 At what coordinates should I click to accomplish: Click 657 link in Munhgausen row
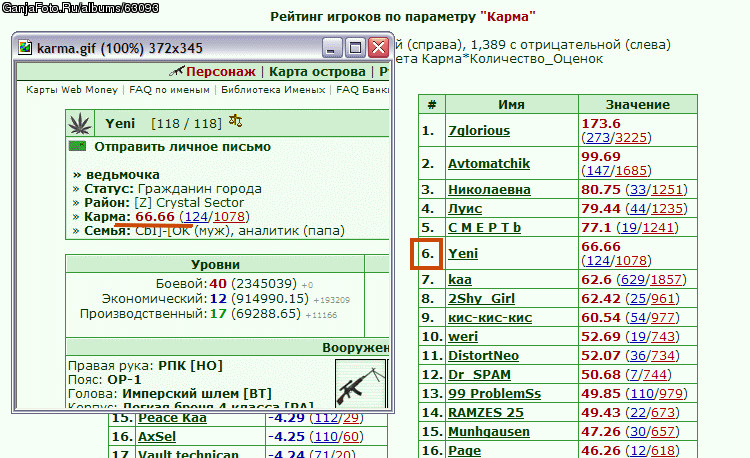(x=662, y=432)
